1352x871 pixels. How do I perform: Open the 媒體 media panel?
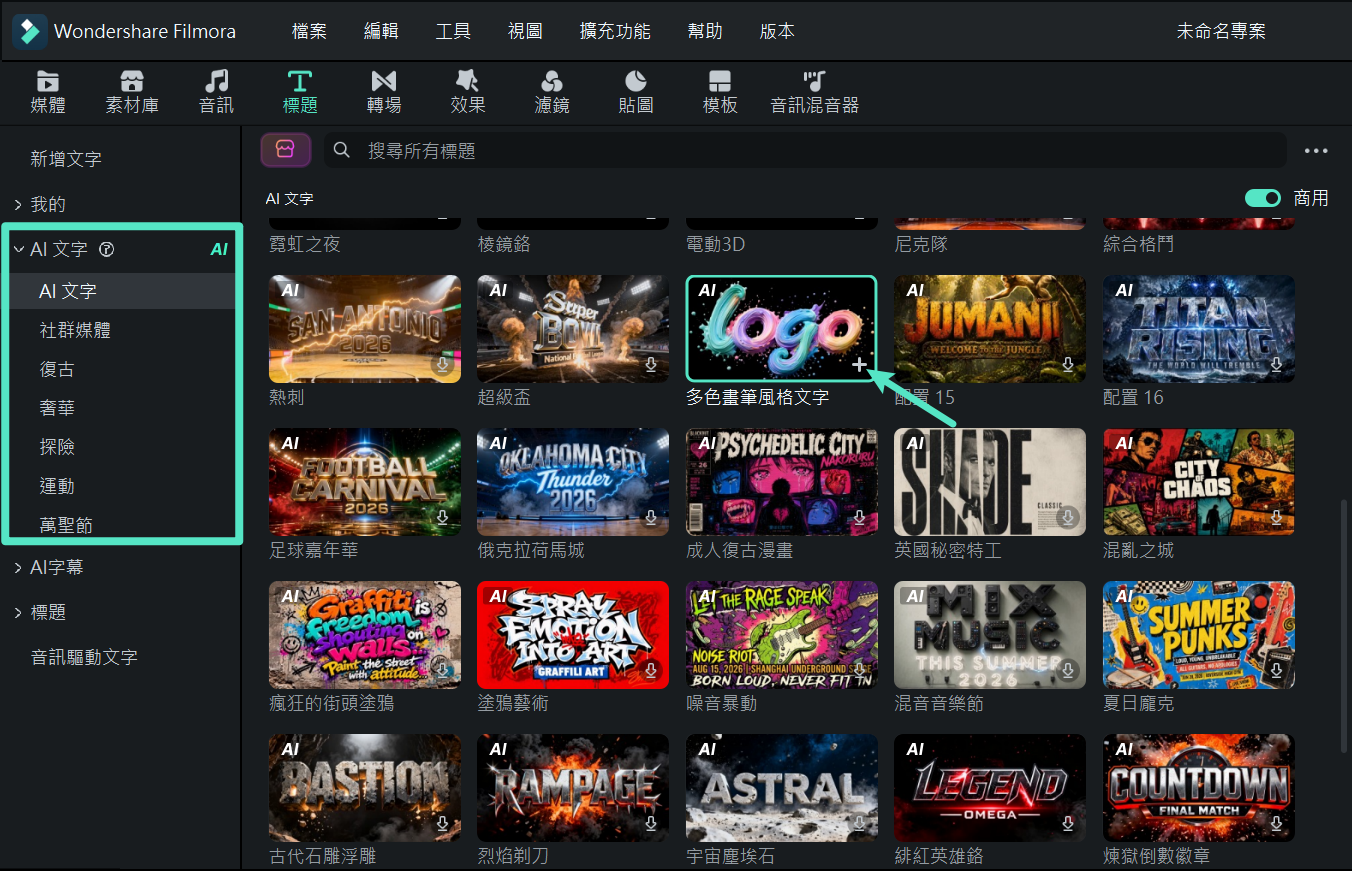[48, 91]
